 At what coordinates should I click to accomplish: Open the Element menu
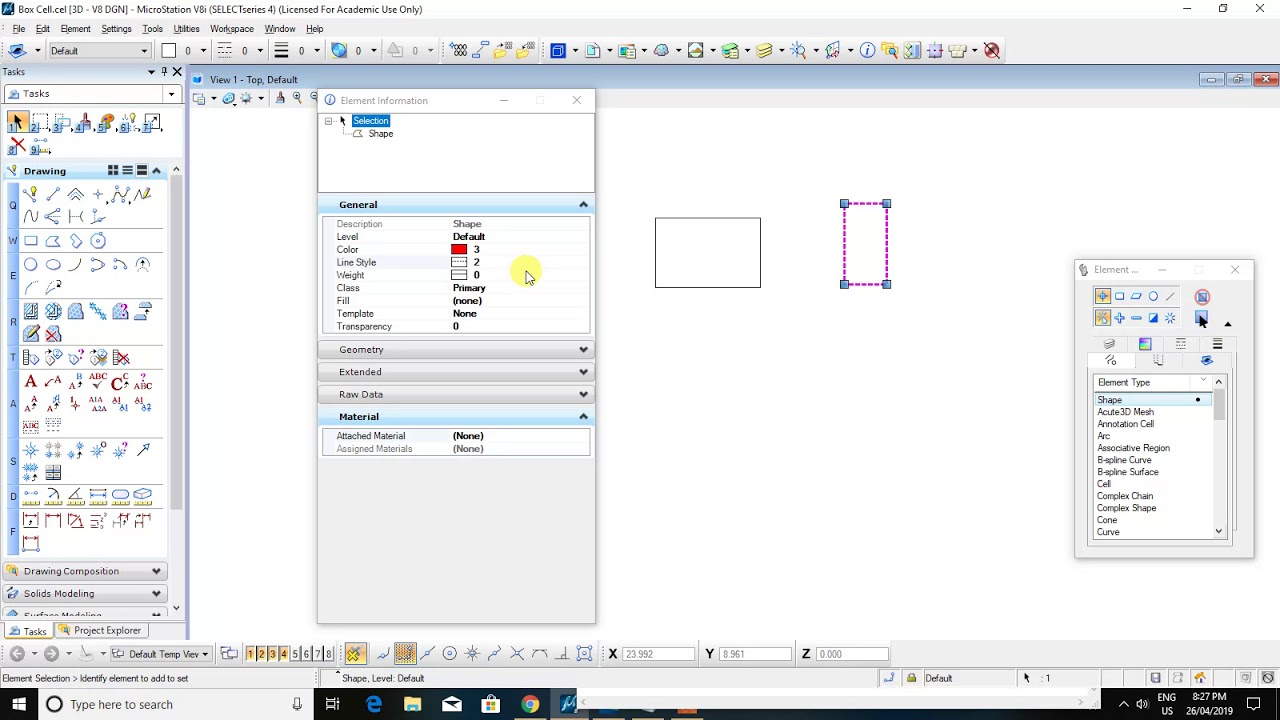click(x=75, y=29)
